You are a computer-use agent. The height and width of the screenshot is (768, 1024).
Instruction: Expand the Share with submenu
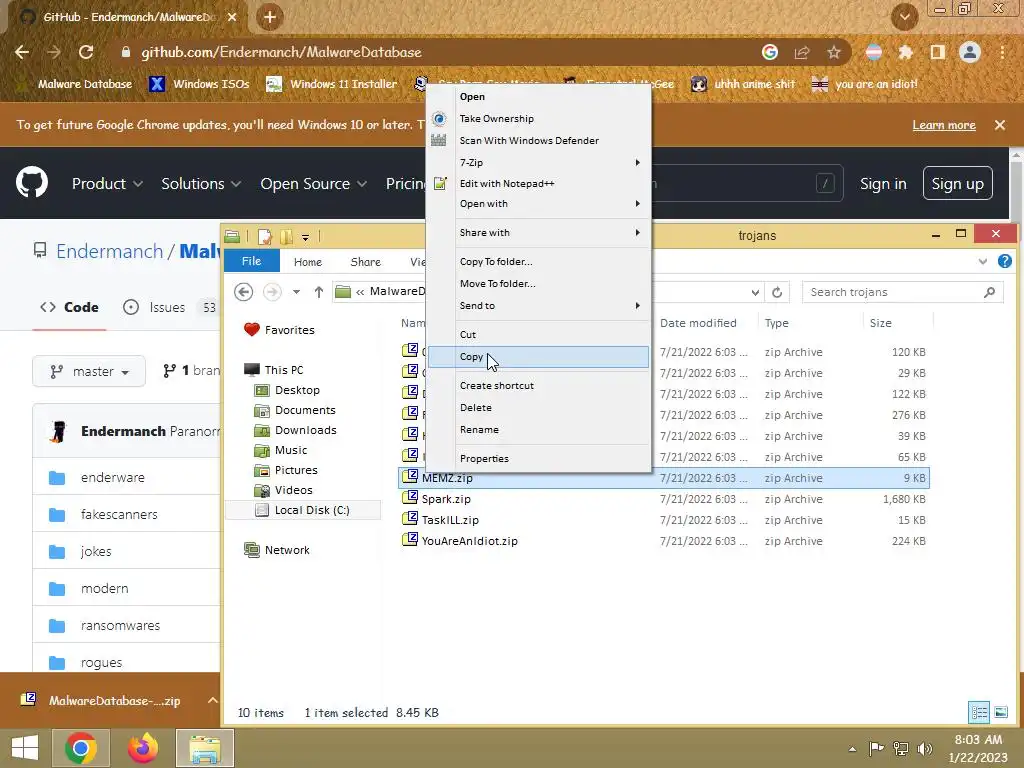(538, 232)
